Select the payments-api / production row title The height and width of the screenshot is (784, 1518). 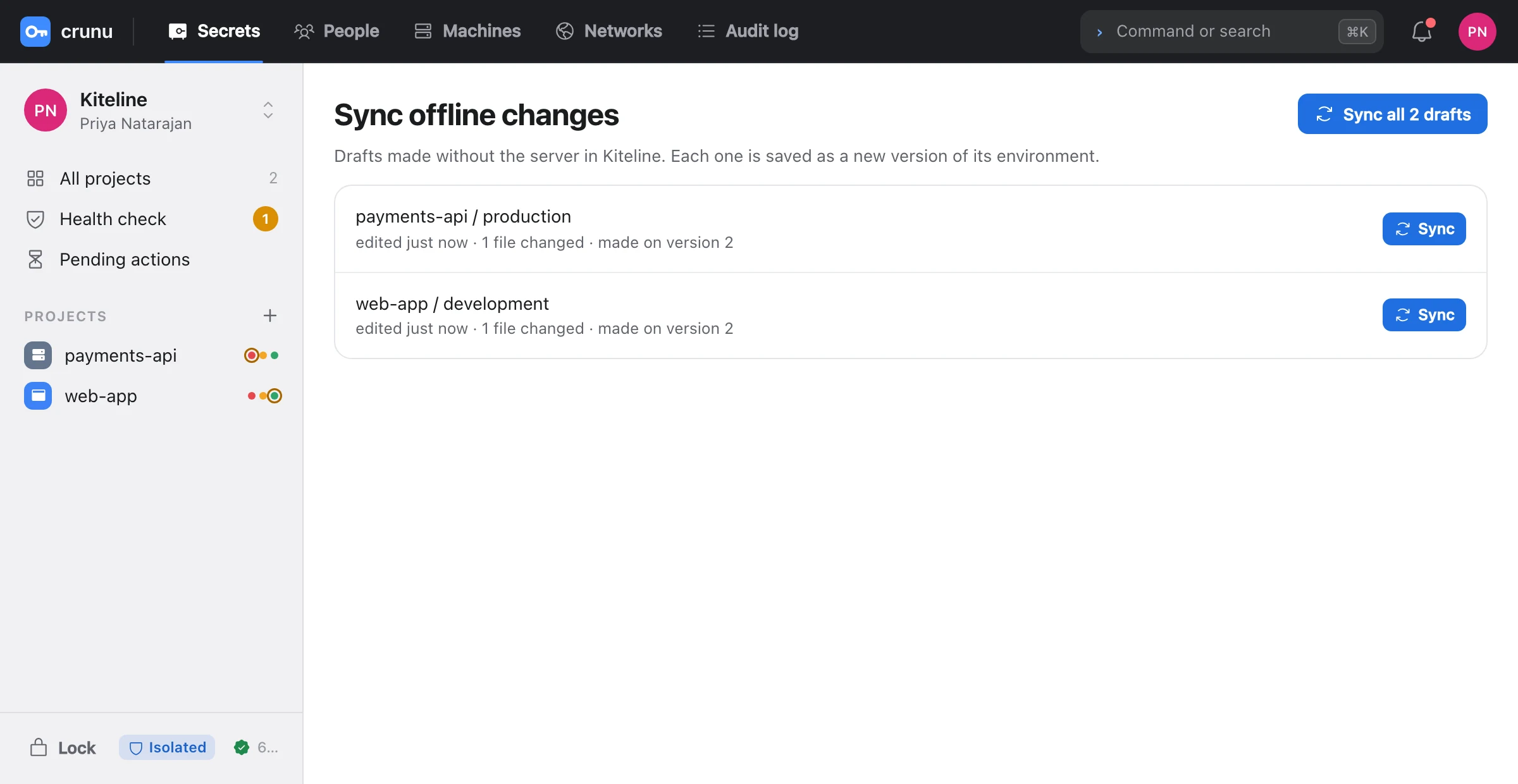click(x=463, y=217)
